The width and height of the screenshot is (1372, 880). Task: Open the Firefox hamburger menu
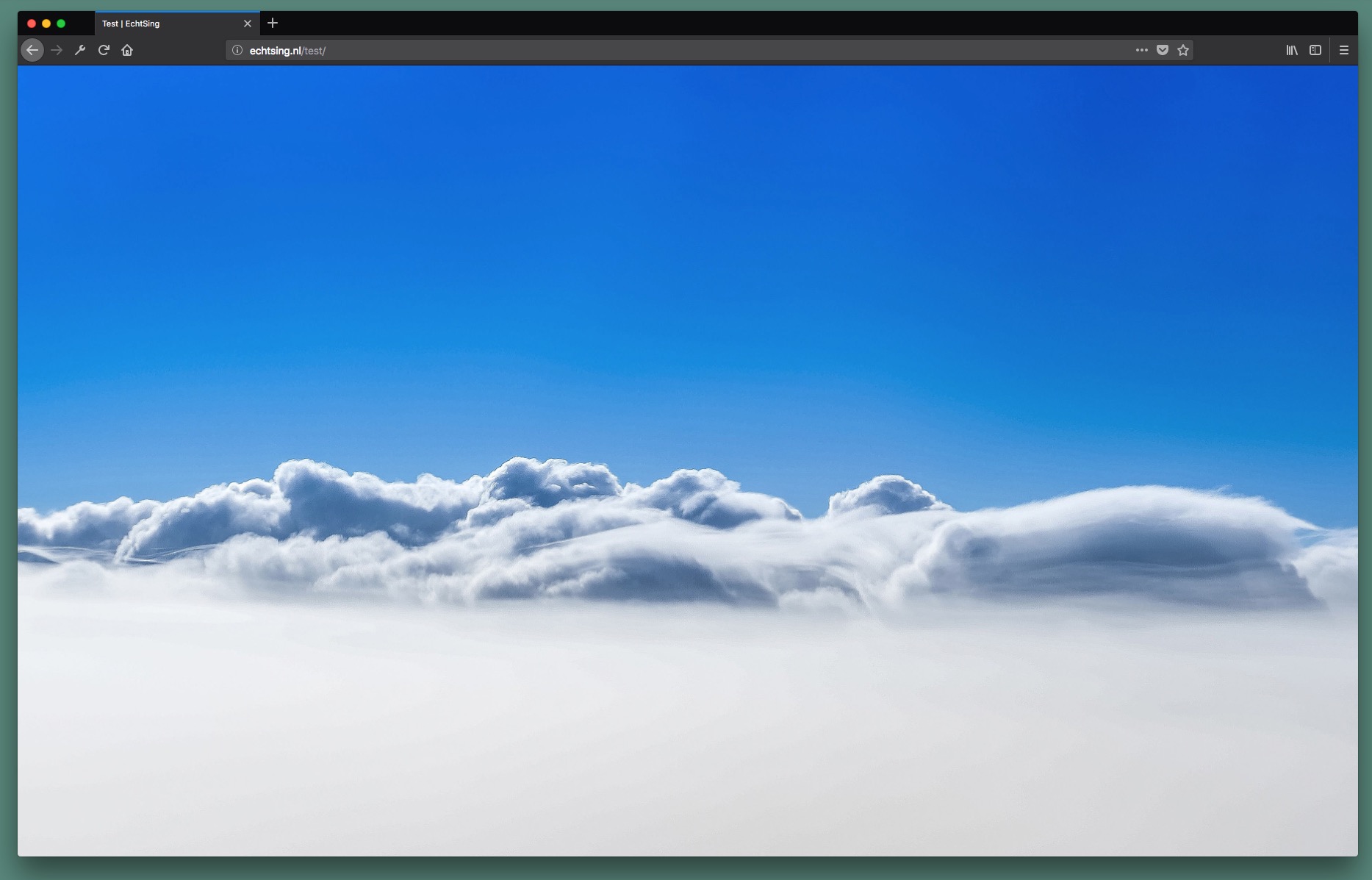[x=1344, y=50]
